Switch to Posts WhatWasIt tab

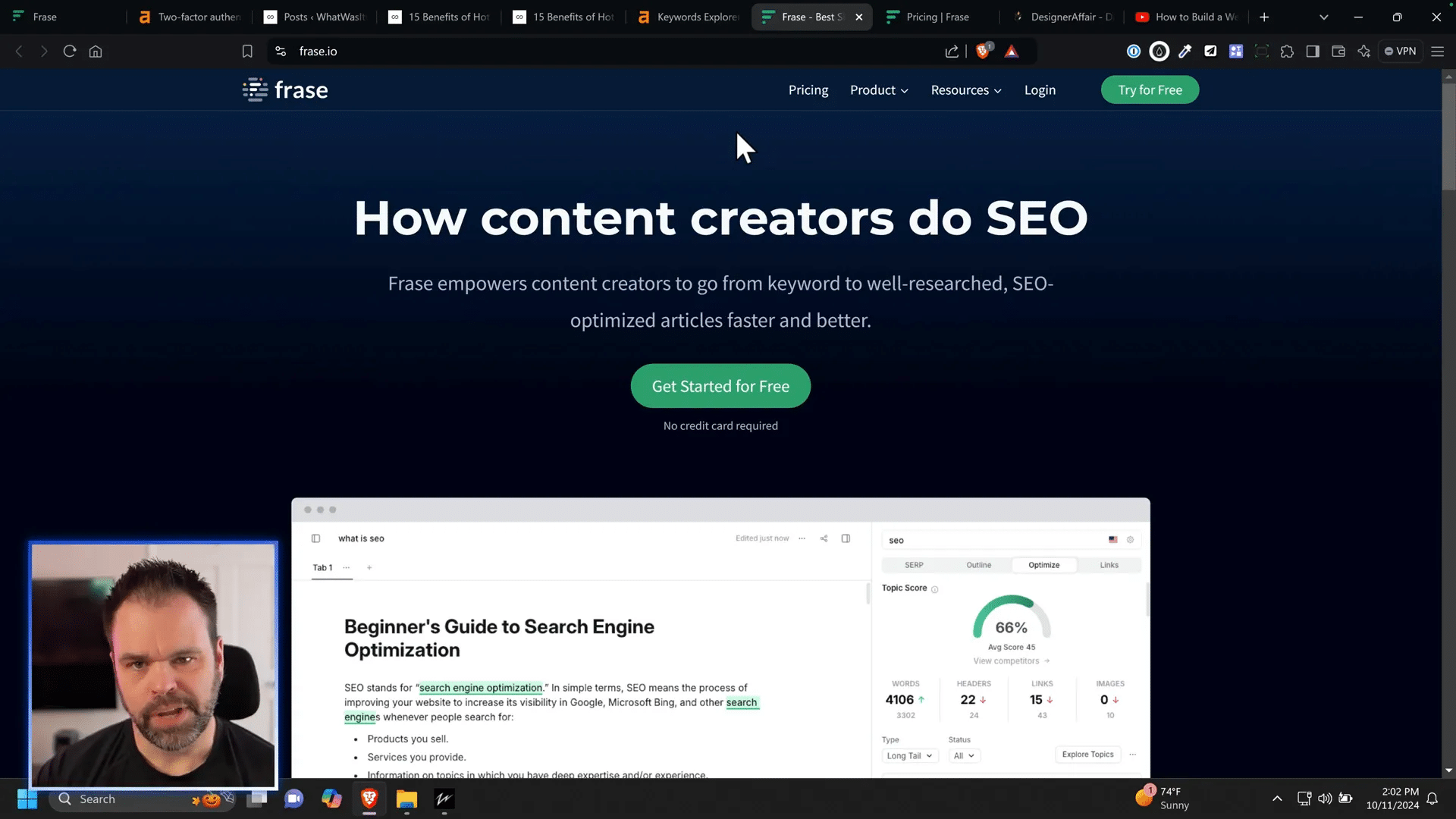point(315,17)
